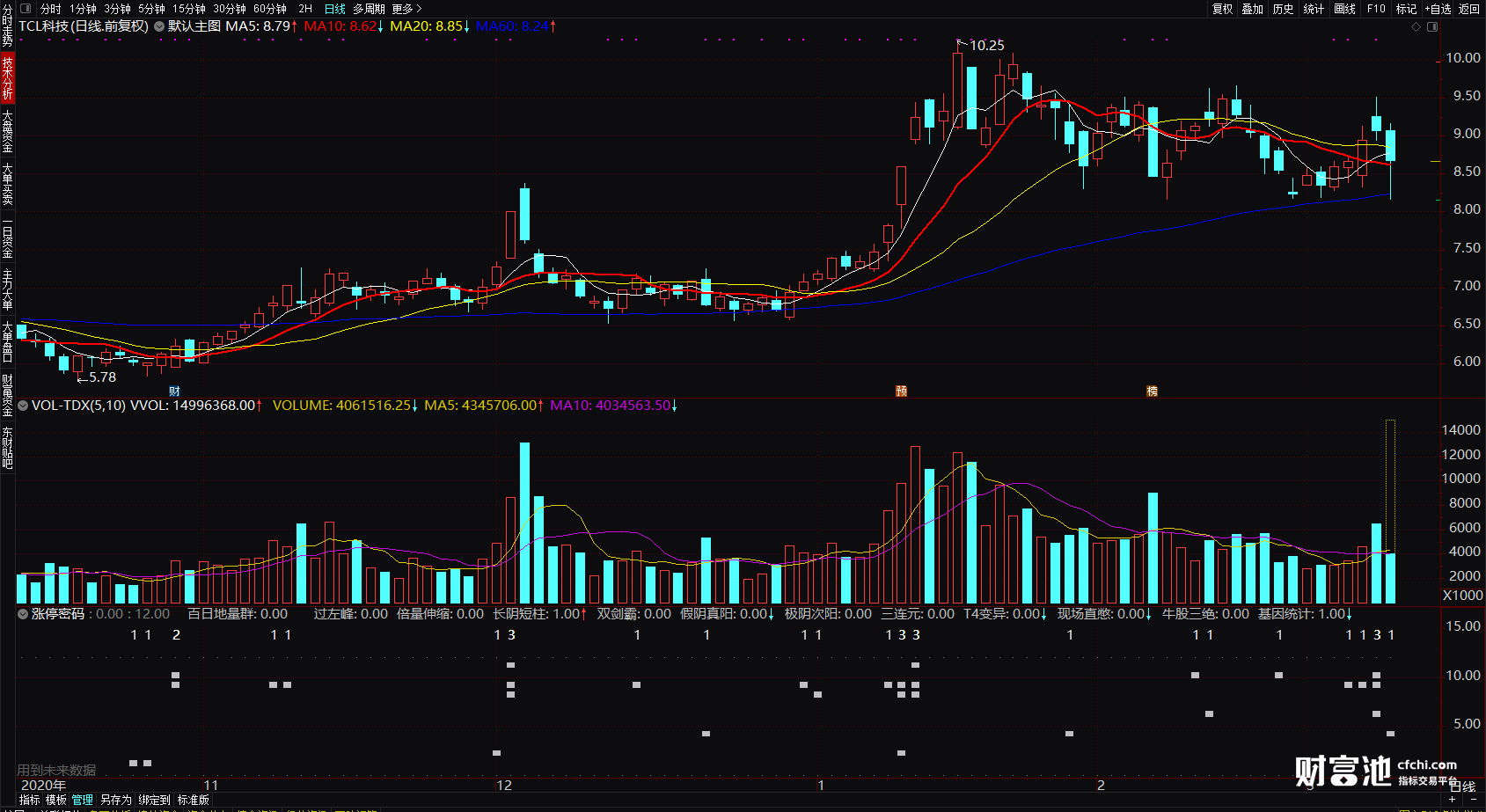The image size is (1486, 812).
Task: Click the 2020年 label on the time axis
Action: [43, 786]
